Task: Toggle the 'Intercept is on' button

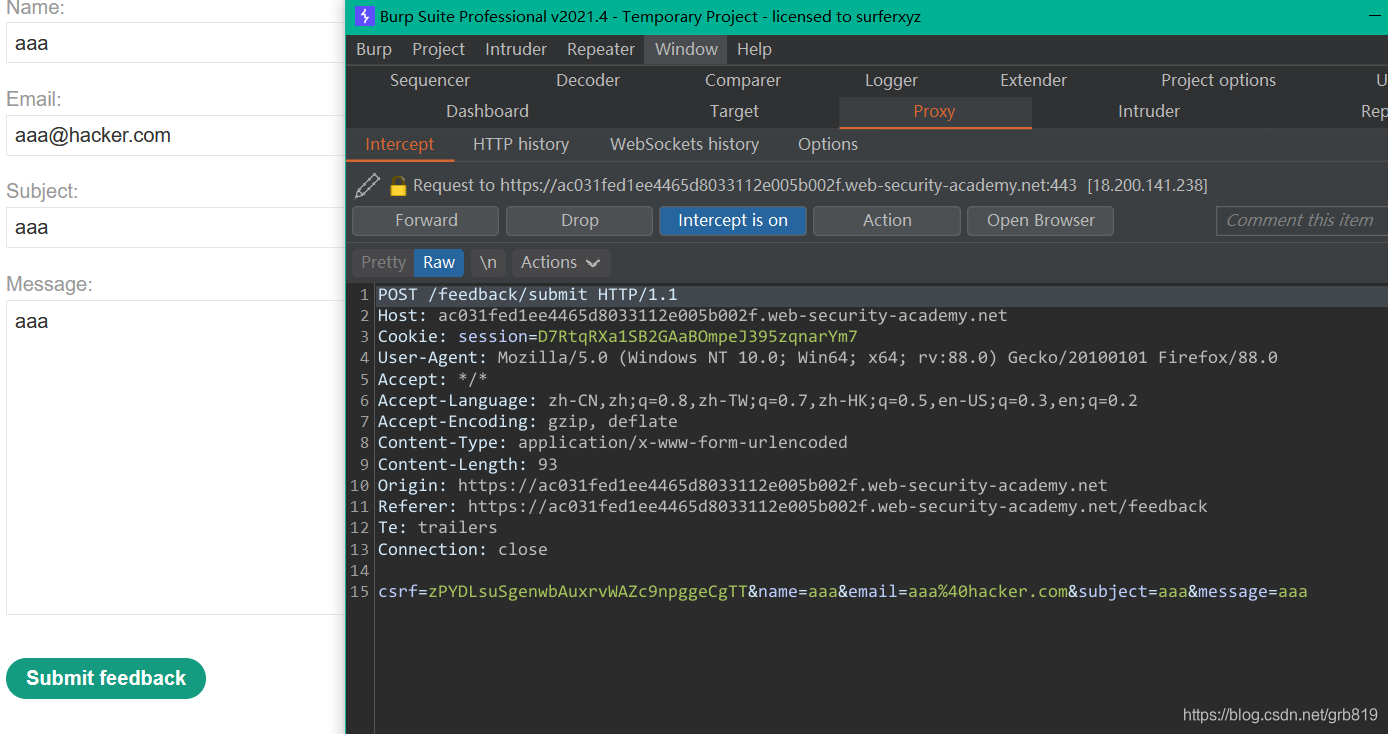Action: (x=733, y=220)
